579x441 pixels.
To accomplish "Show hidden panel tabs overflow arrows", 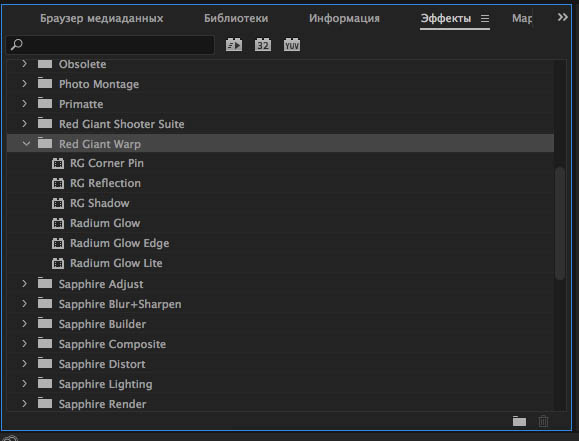I will tap(562, 17).
